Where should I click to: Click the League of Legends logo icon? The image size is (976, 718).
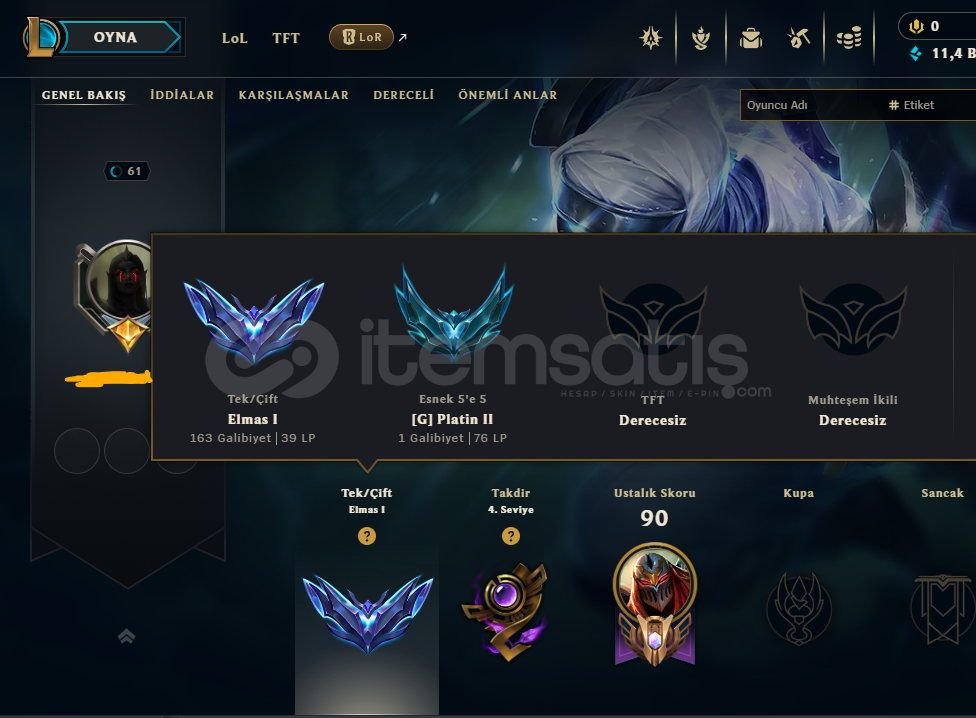[41, 37]
